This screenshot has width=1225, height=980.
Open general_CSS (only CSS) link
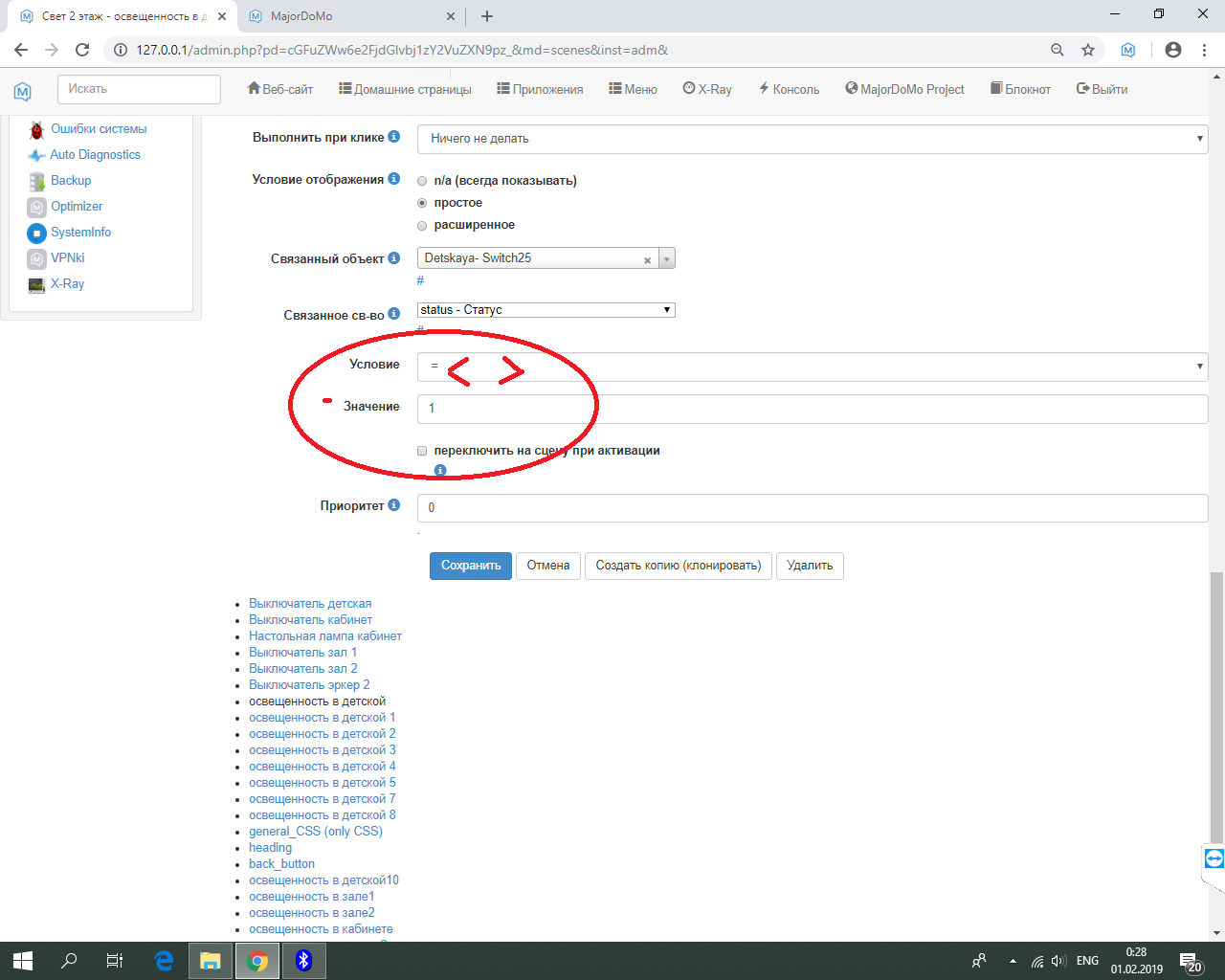point(316,832)
